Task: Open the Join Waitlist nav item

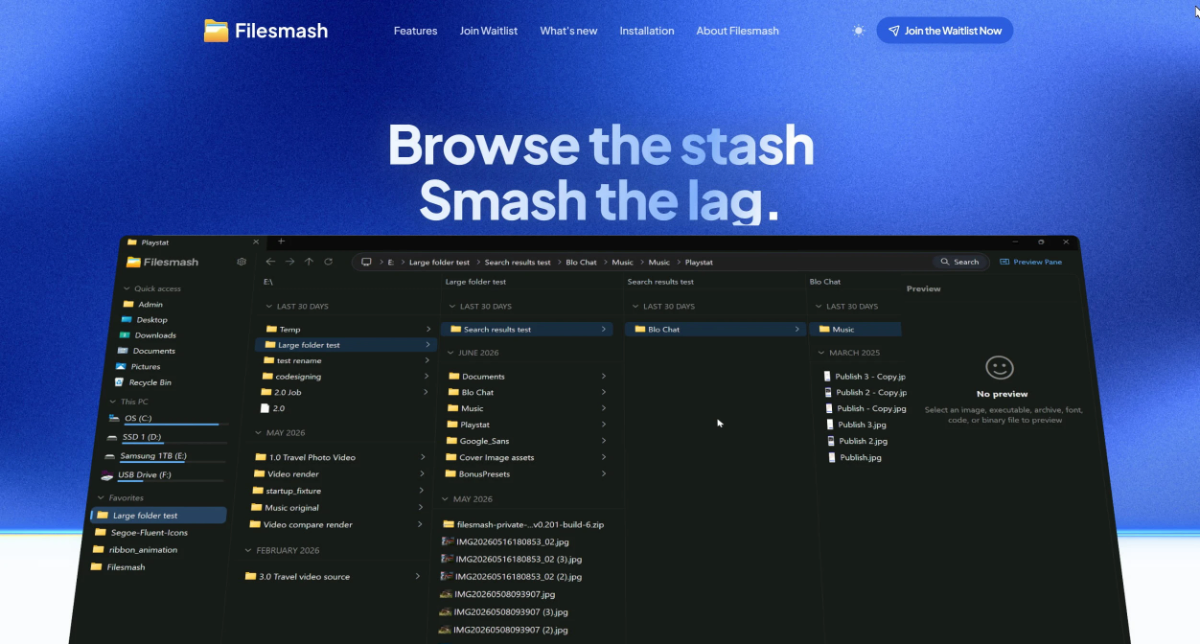Action: 489,31
